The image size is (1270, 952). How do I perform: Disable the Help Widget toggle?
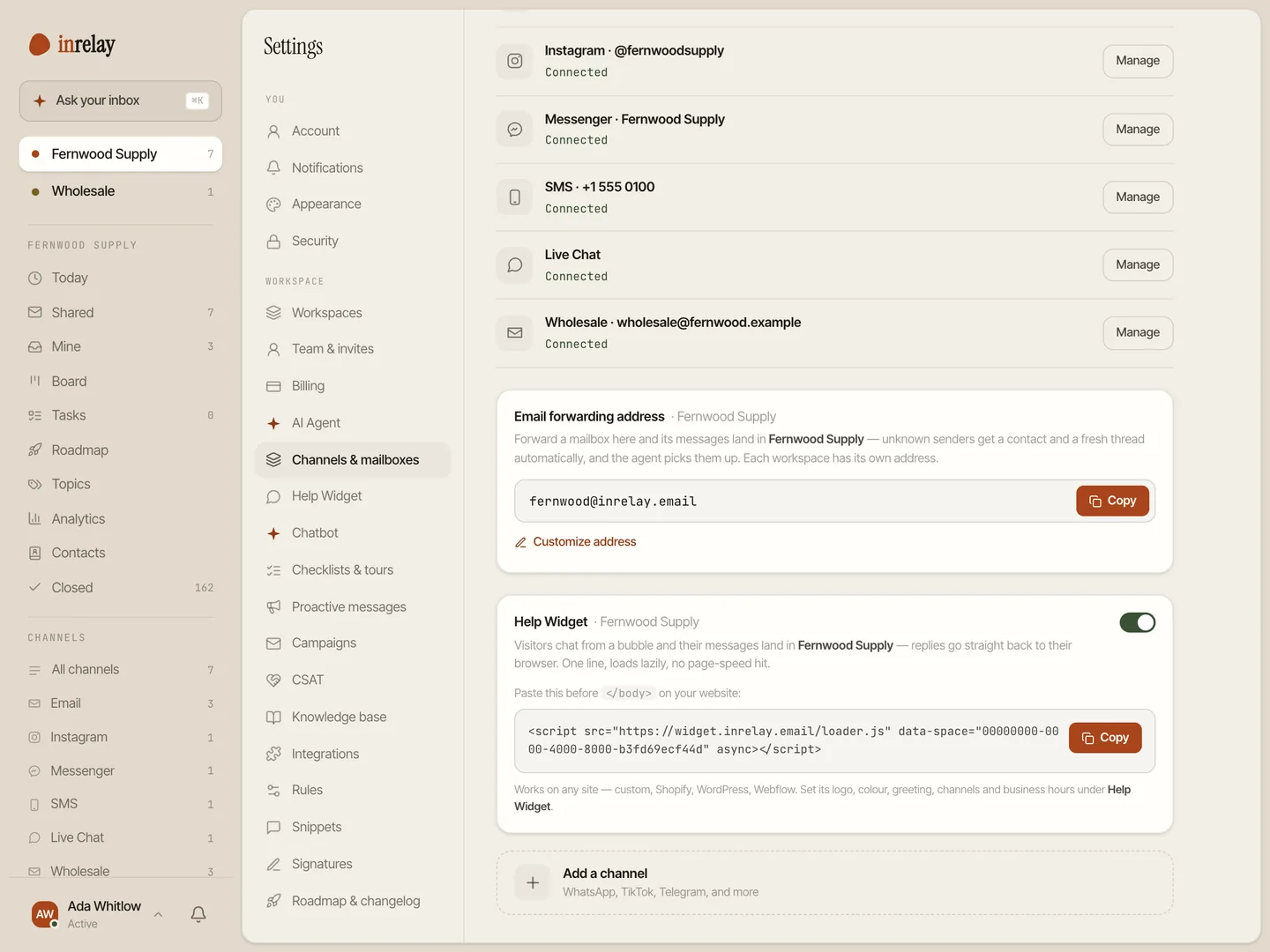(1138, 623)
